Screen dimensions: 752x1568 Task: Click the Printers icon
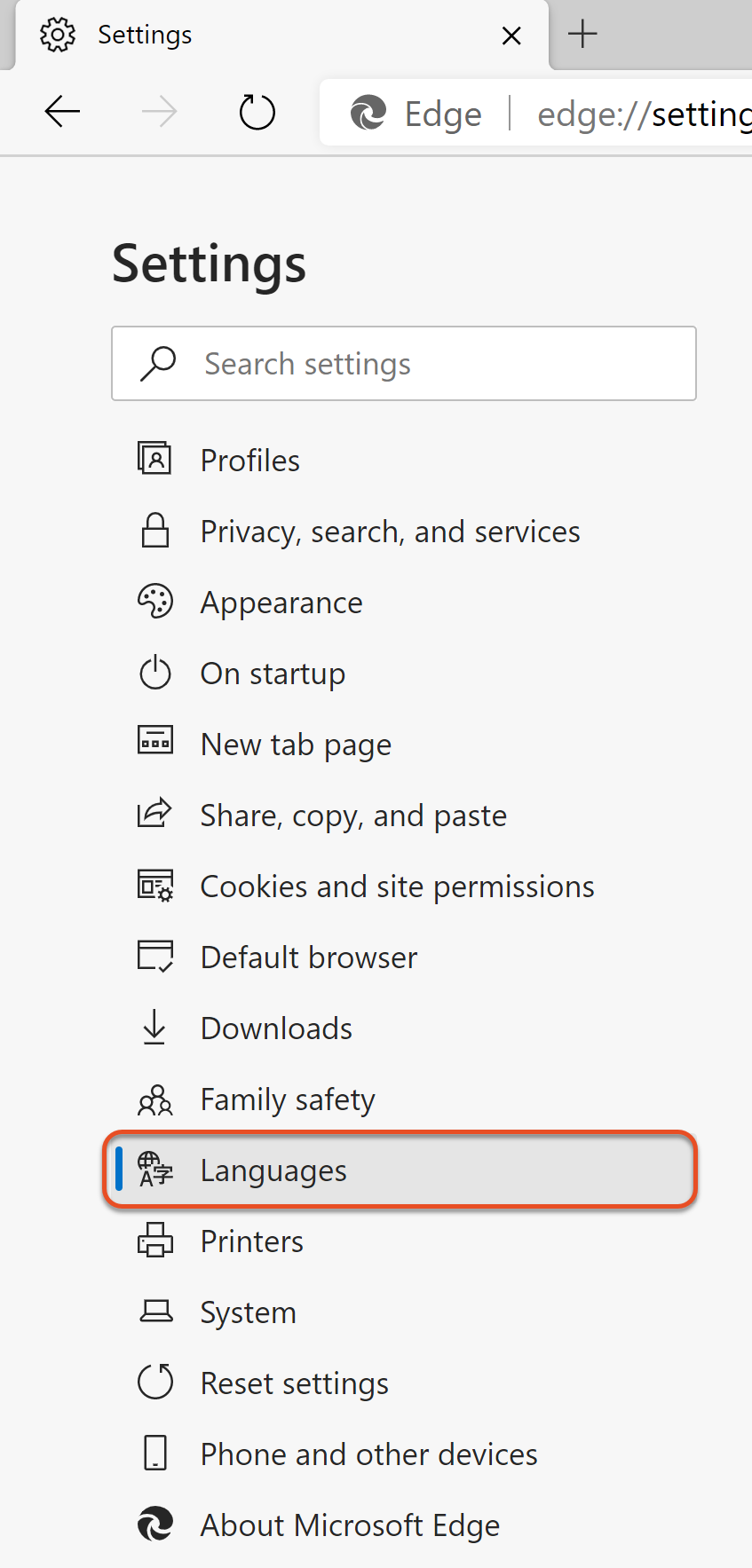tap(155, 1241)
